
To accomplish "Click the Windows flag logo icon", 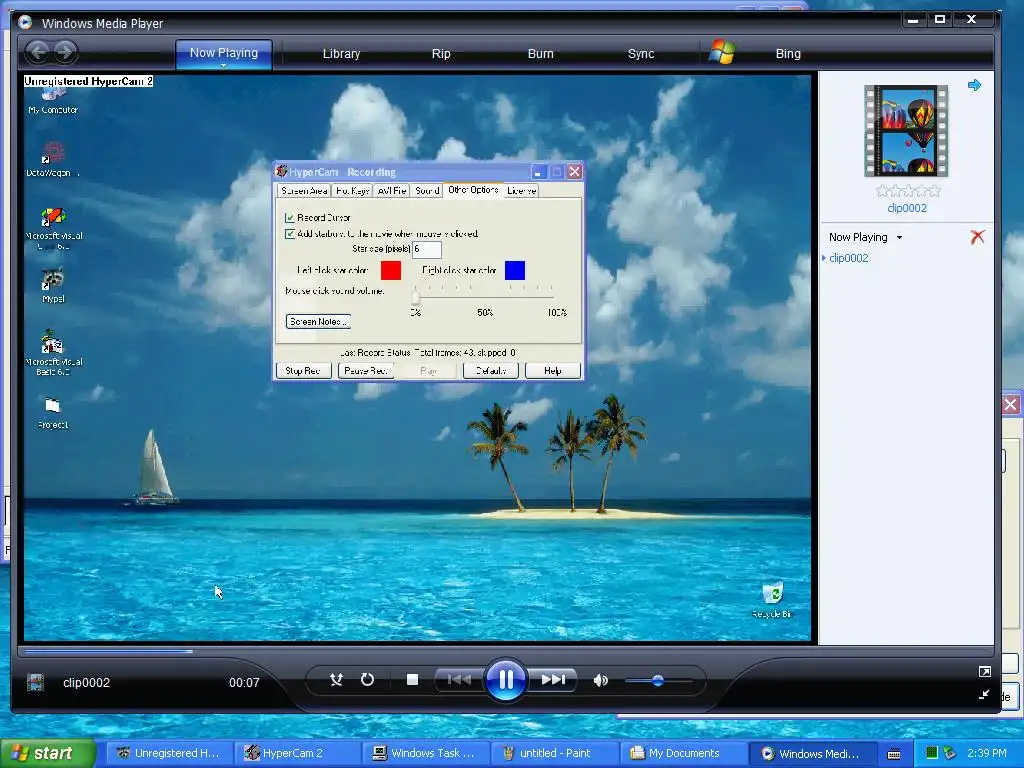I will [x=722, y=52].
